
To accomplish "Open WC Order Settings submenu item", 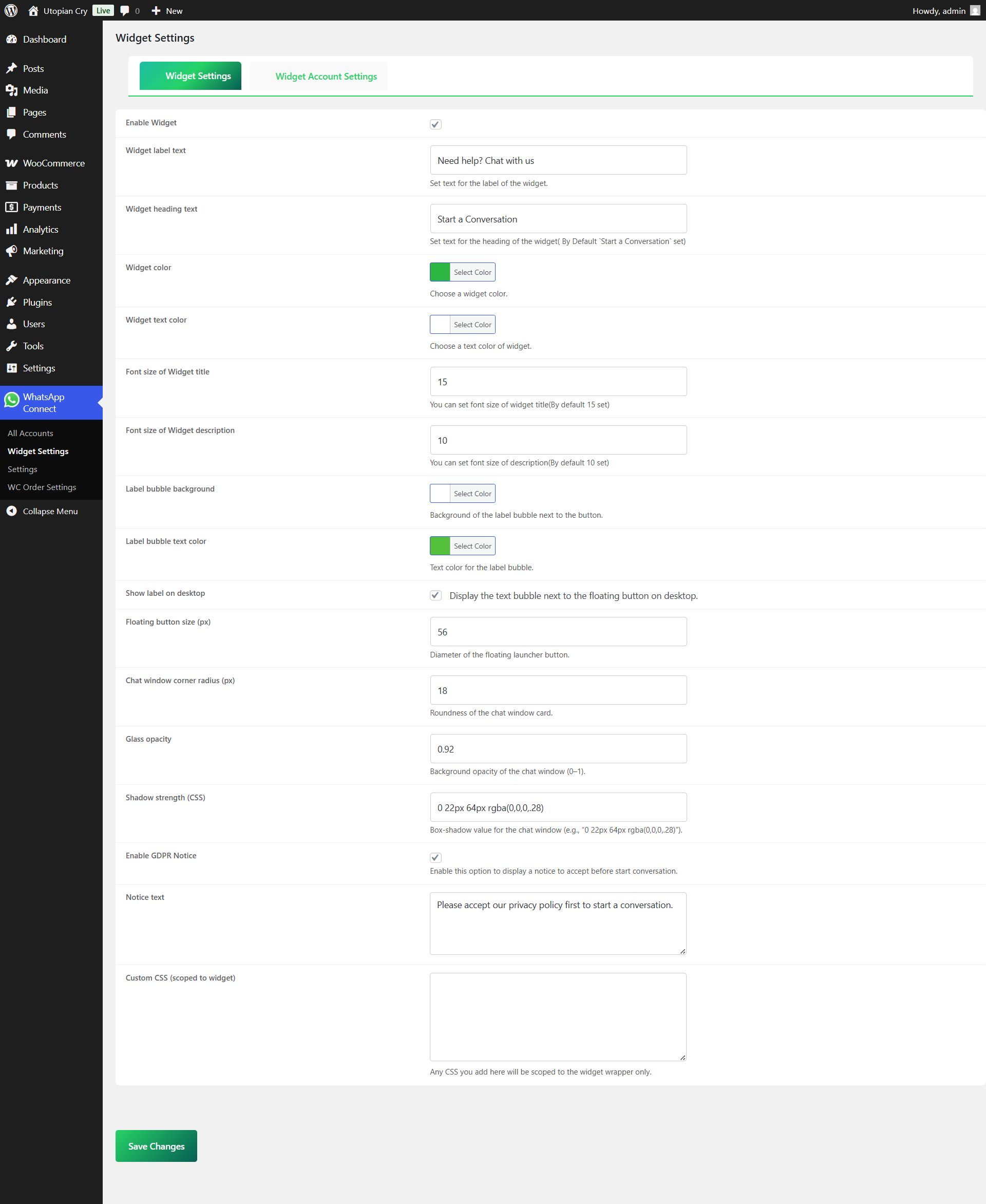I will tap(42, 487).
